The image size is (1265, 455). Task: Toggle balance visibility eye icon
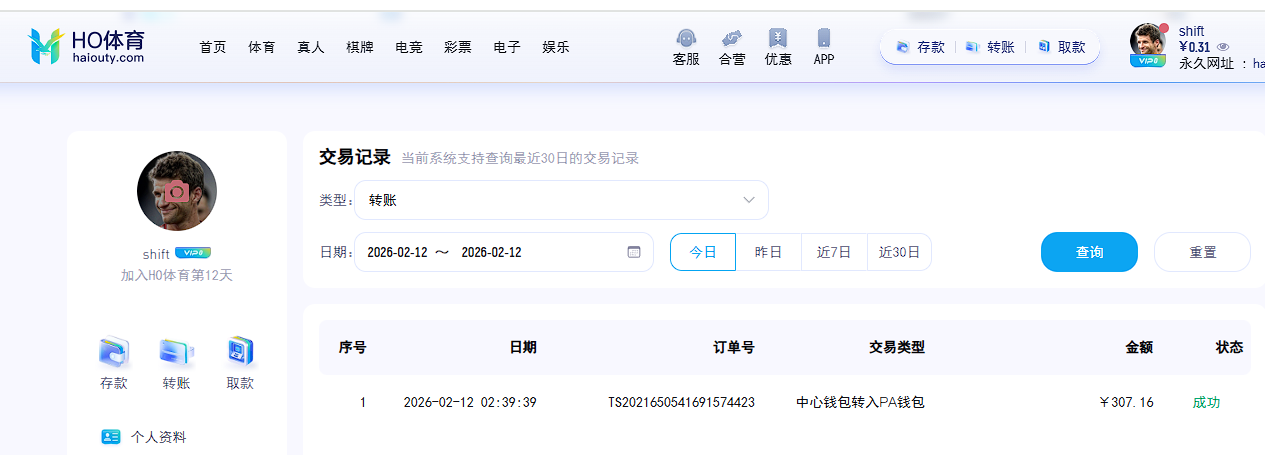tap(1223, 47)
